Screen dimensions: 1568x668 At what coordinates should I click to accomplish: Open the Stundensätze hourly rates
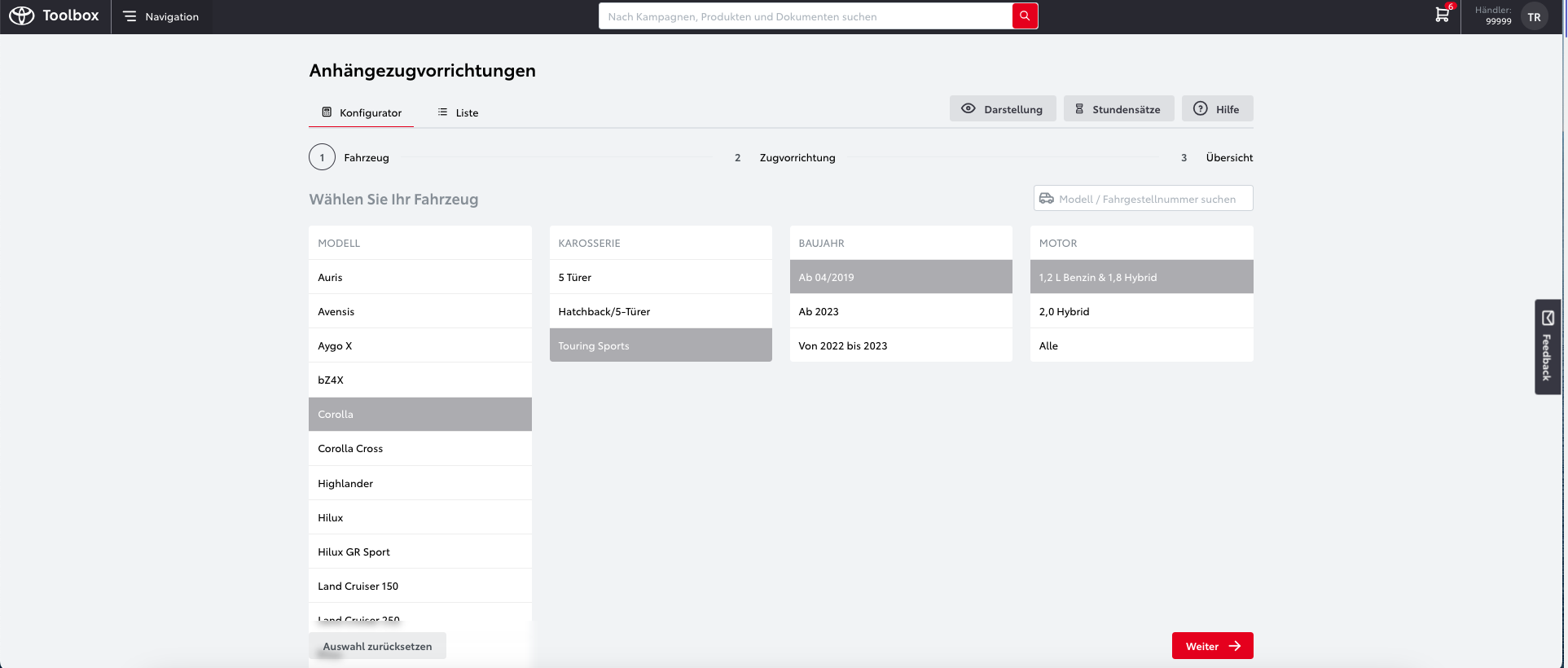1118,109
